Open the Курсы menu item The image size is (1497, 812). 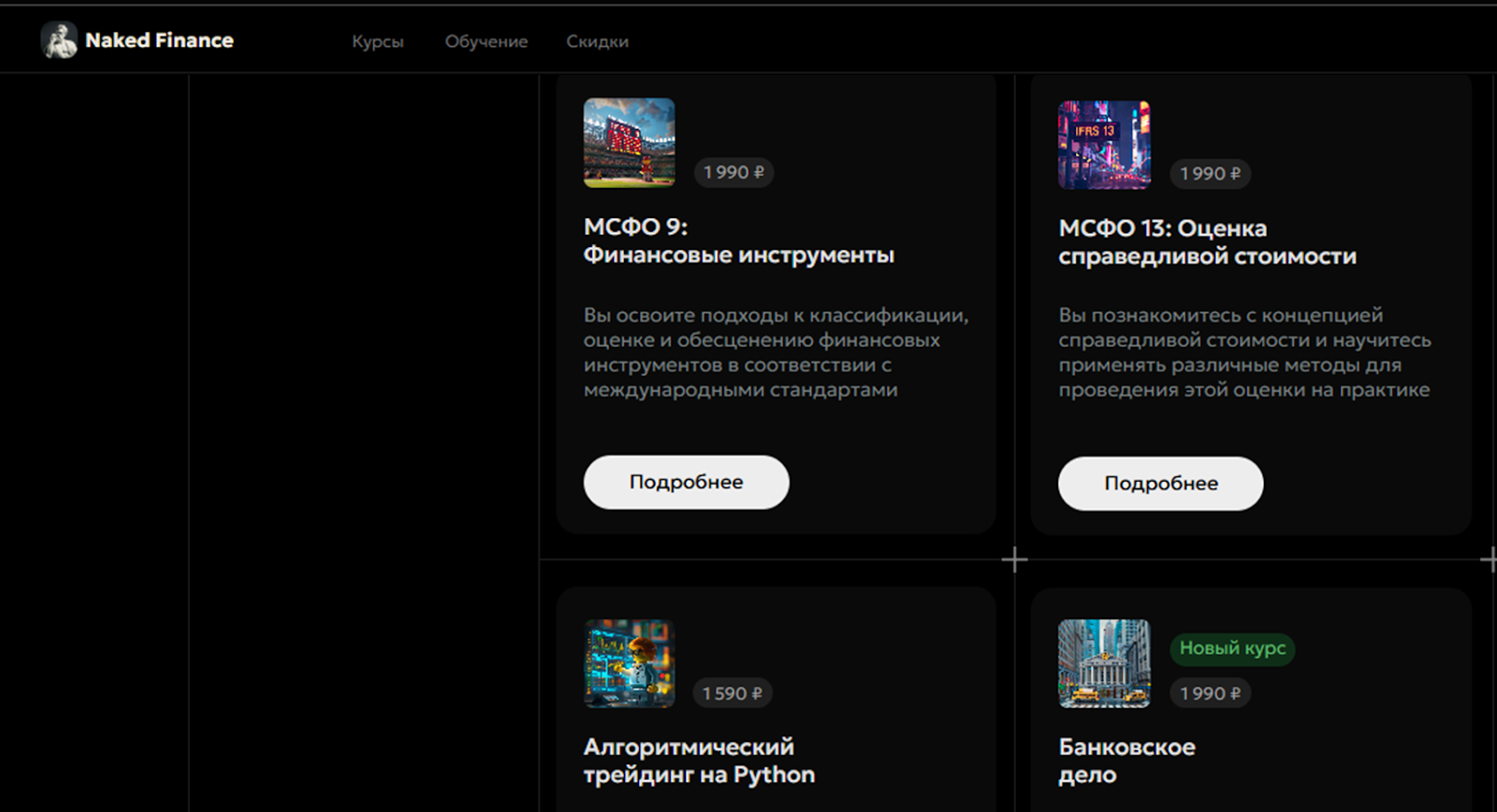pos(378,42)
